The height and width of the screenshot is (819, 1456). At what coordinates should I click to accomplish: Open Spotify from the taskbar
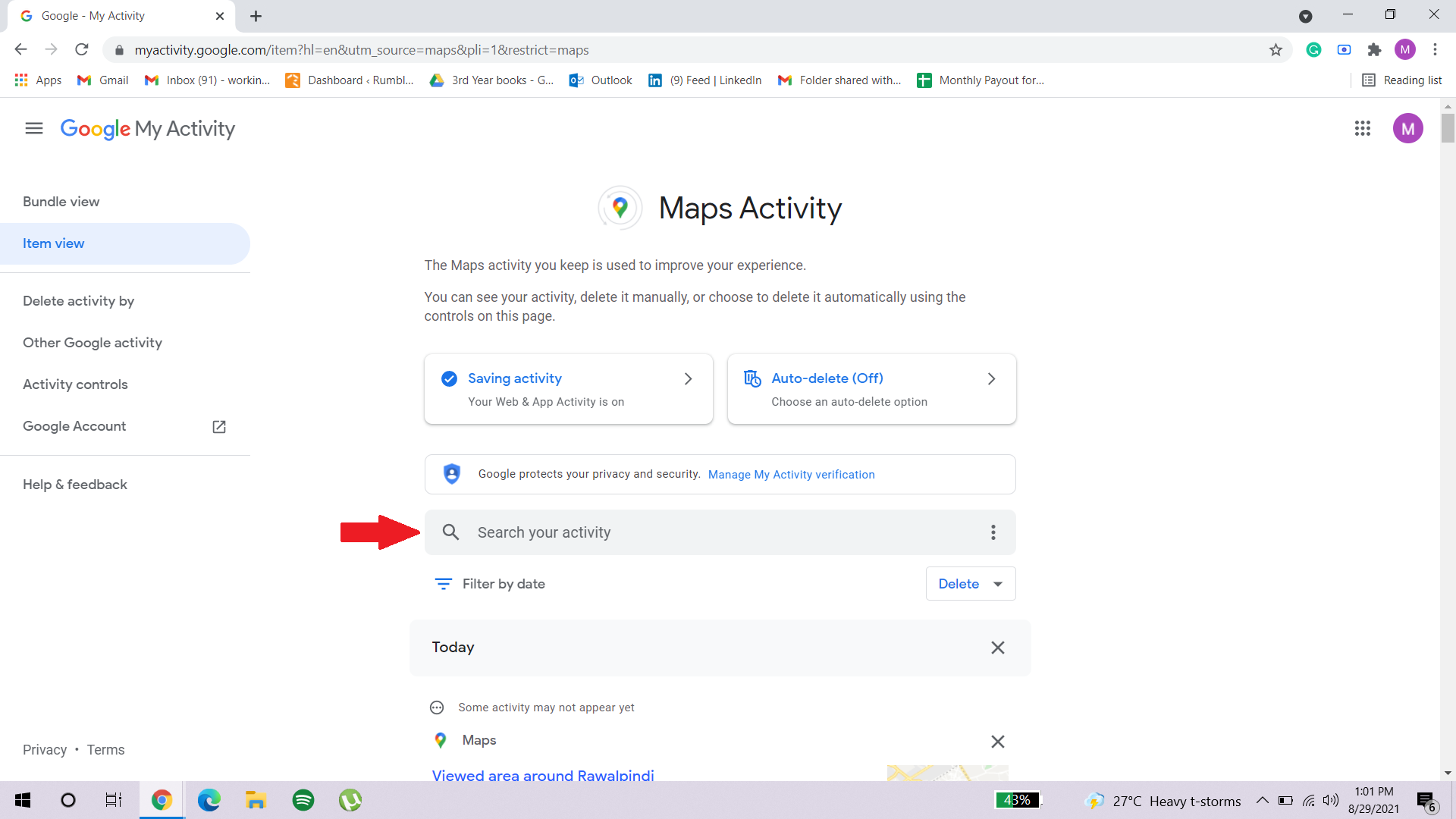(x=303, y=800)
